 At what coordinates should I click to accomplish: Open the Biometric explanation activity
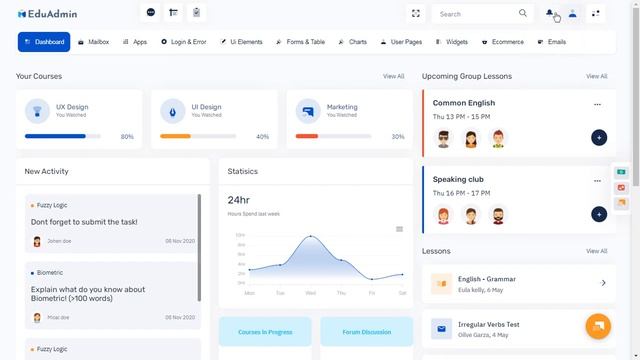[113, 295]
